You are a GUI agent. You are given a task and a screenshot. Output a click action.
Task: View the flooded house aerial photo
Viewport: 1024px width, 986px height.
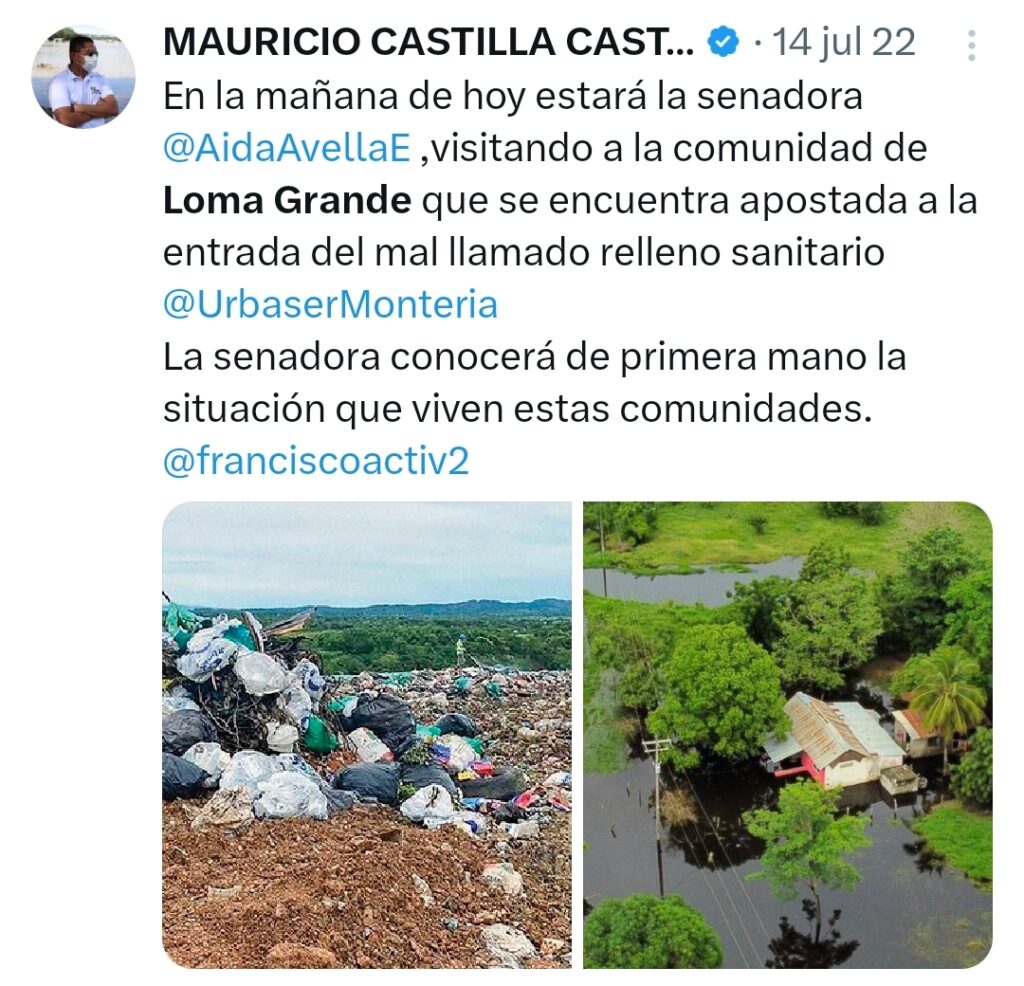pos(788,735)
